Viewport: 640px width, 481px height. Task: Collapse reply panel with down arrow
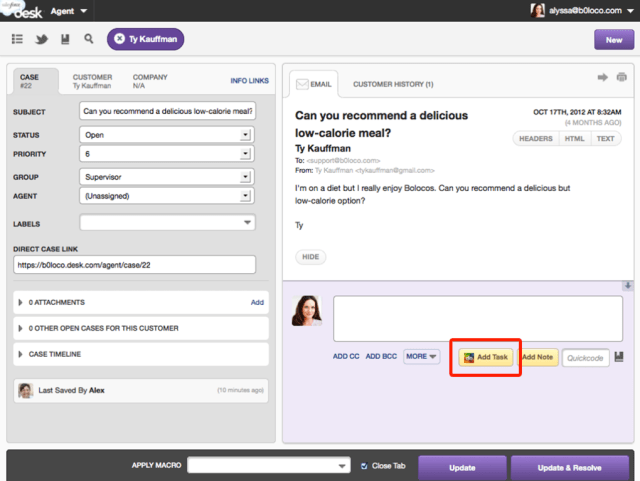click(627, 286)
